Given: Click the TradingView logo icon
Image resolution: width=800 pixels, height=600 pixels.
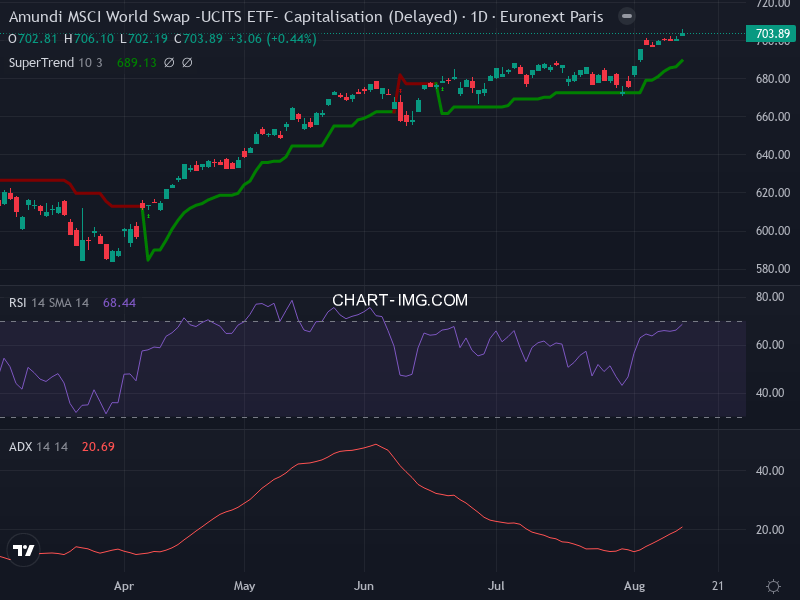Looking at the screenshot, I should 23,550.
